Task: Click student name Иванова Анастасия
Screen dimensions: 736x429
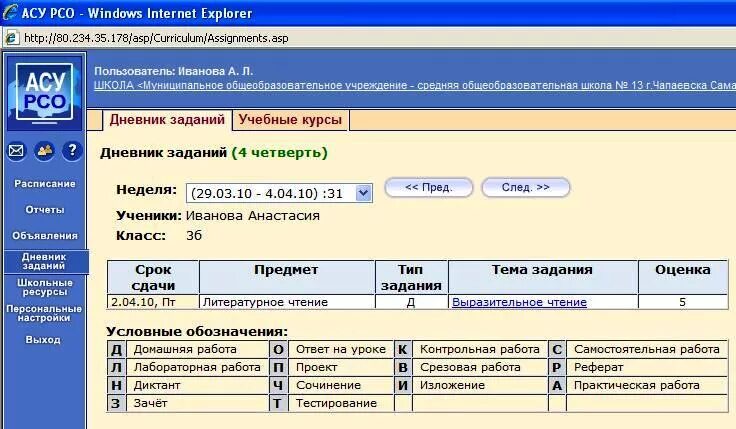Action: [253, 216]
